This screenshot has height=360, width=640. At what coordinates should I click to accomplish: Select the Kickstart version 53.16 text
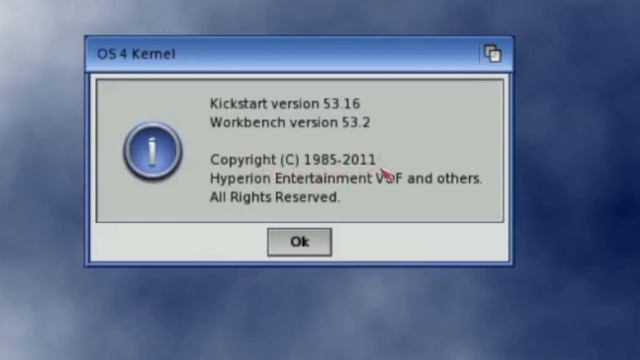[285, 104]
